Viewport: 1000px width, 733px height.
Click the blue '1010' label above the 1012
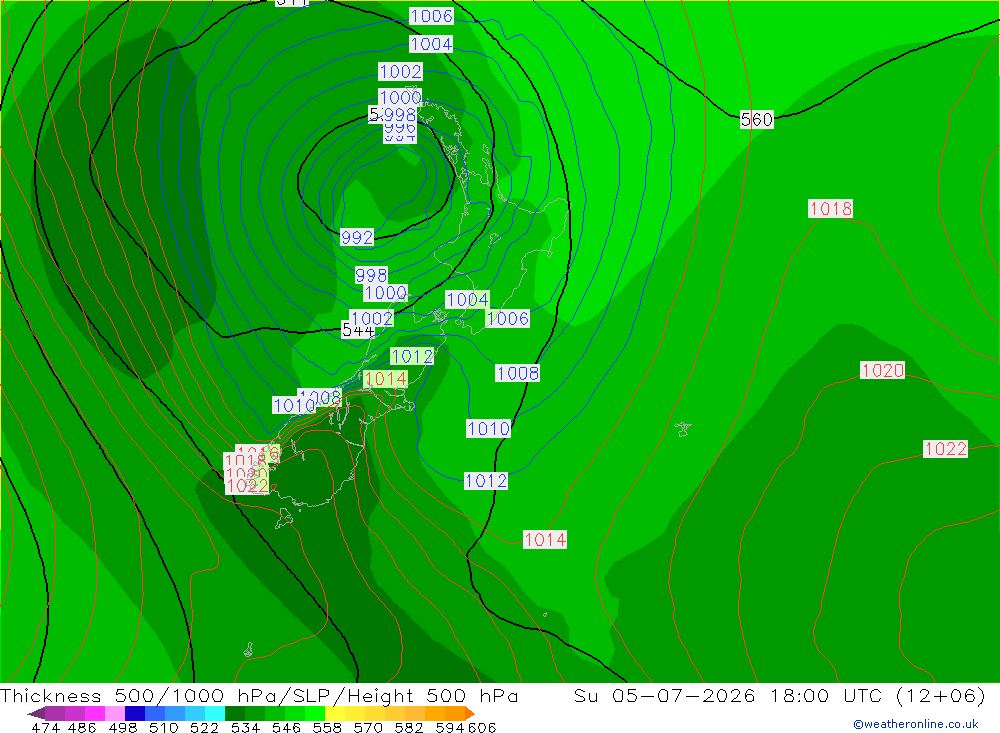click(489, 428)
